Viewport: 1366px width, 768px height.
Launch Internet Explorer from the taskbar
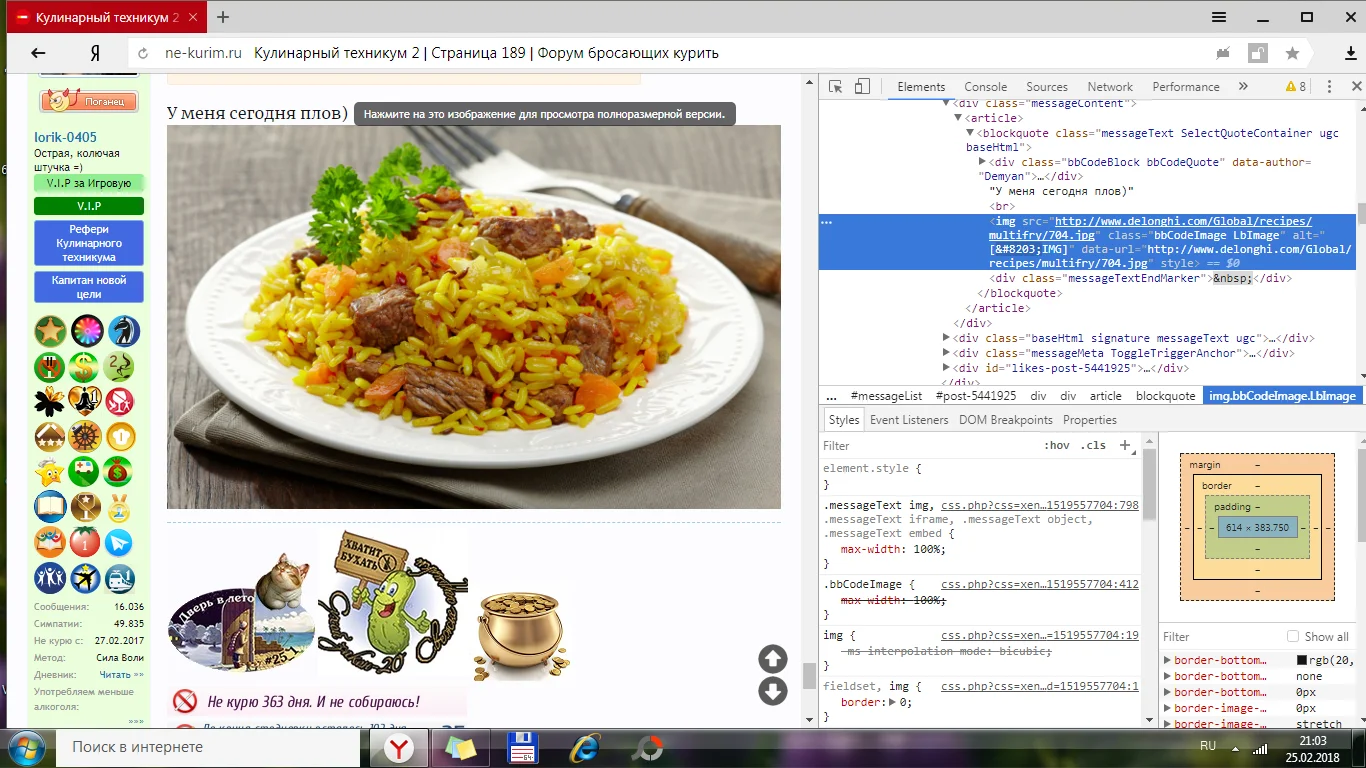click(x=584, y=747)
